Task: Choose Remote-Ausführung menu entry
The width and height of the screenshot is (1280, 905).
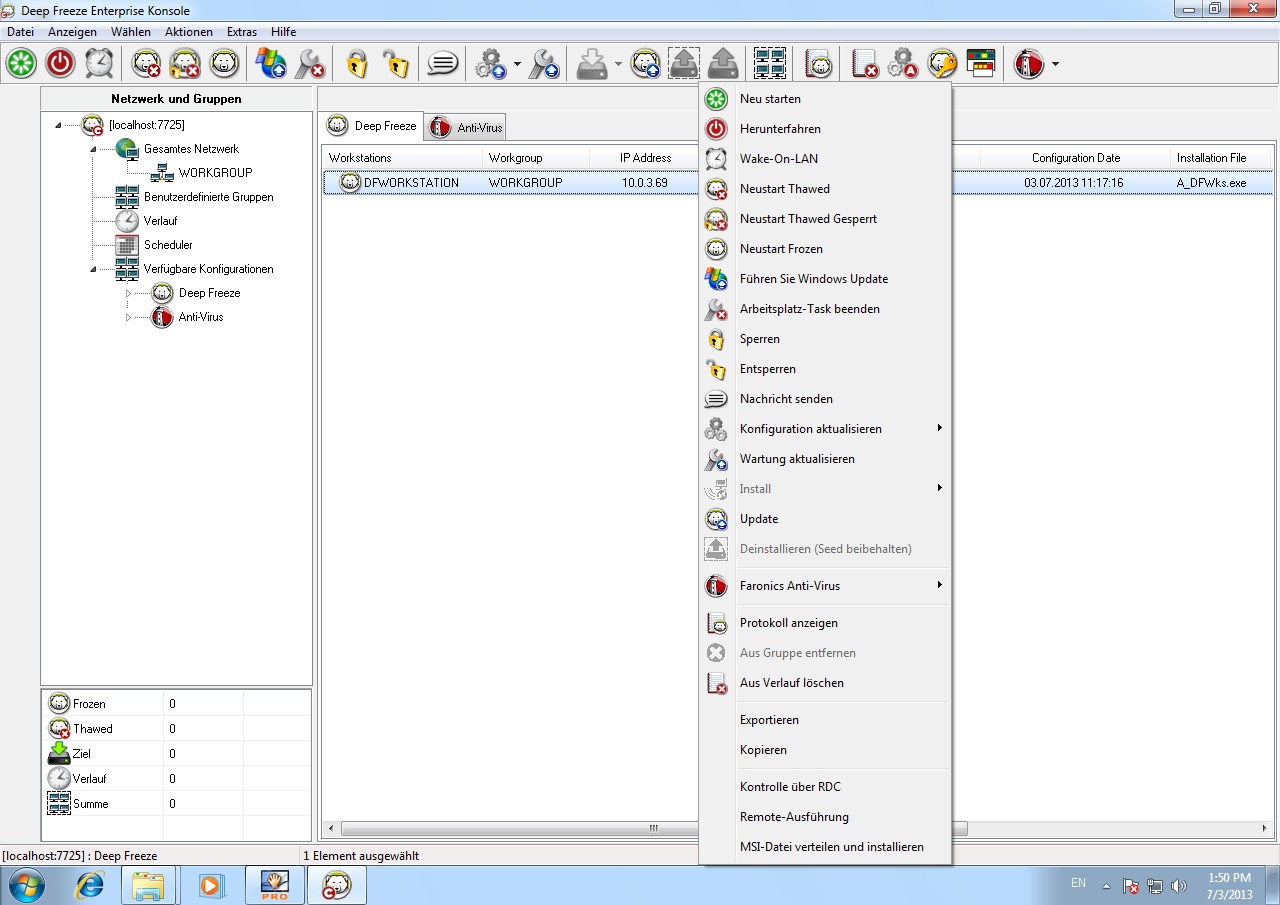Action: point(825,817)
